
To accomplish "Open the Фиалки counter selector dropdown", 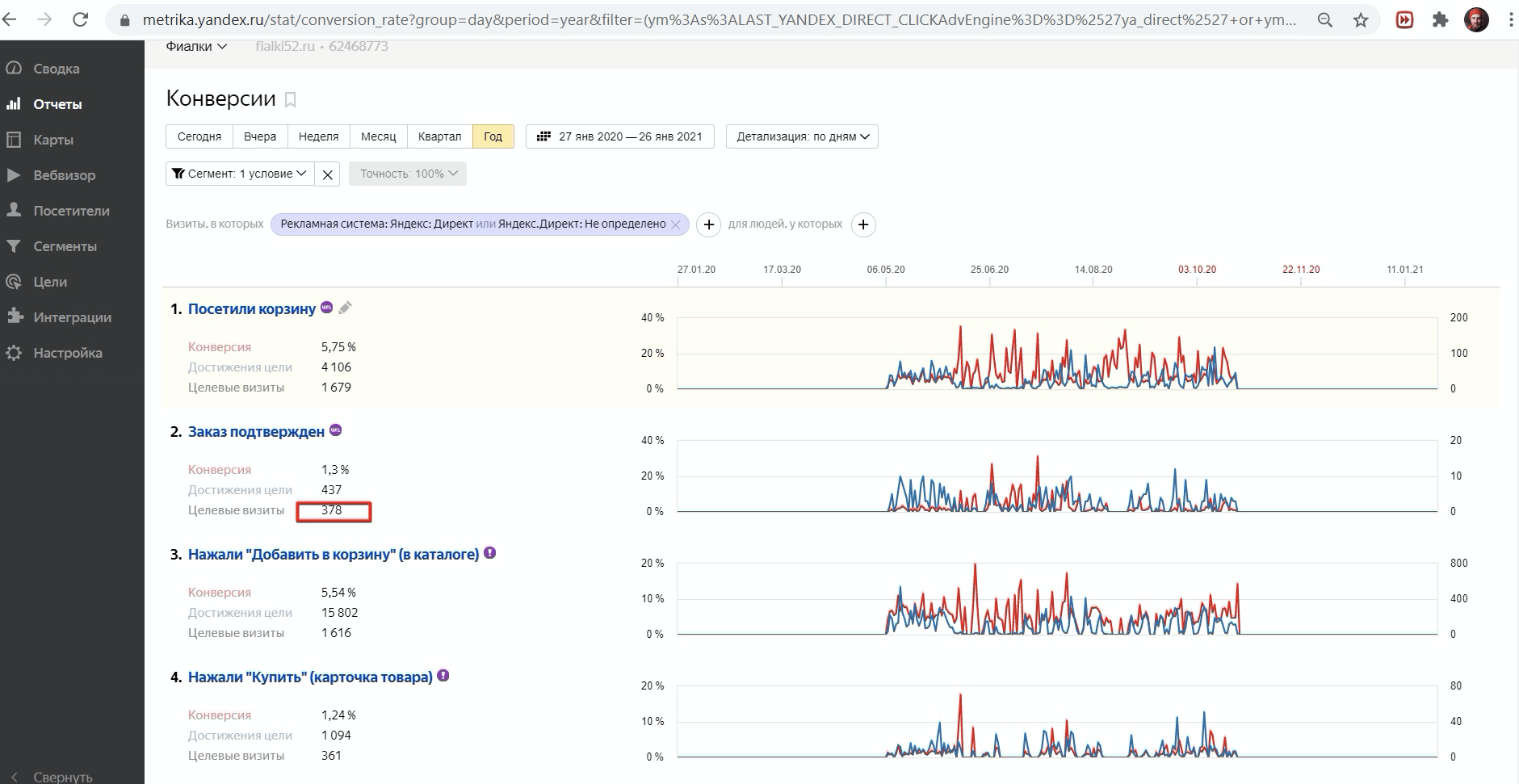I will (196, 47).
